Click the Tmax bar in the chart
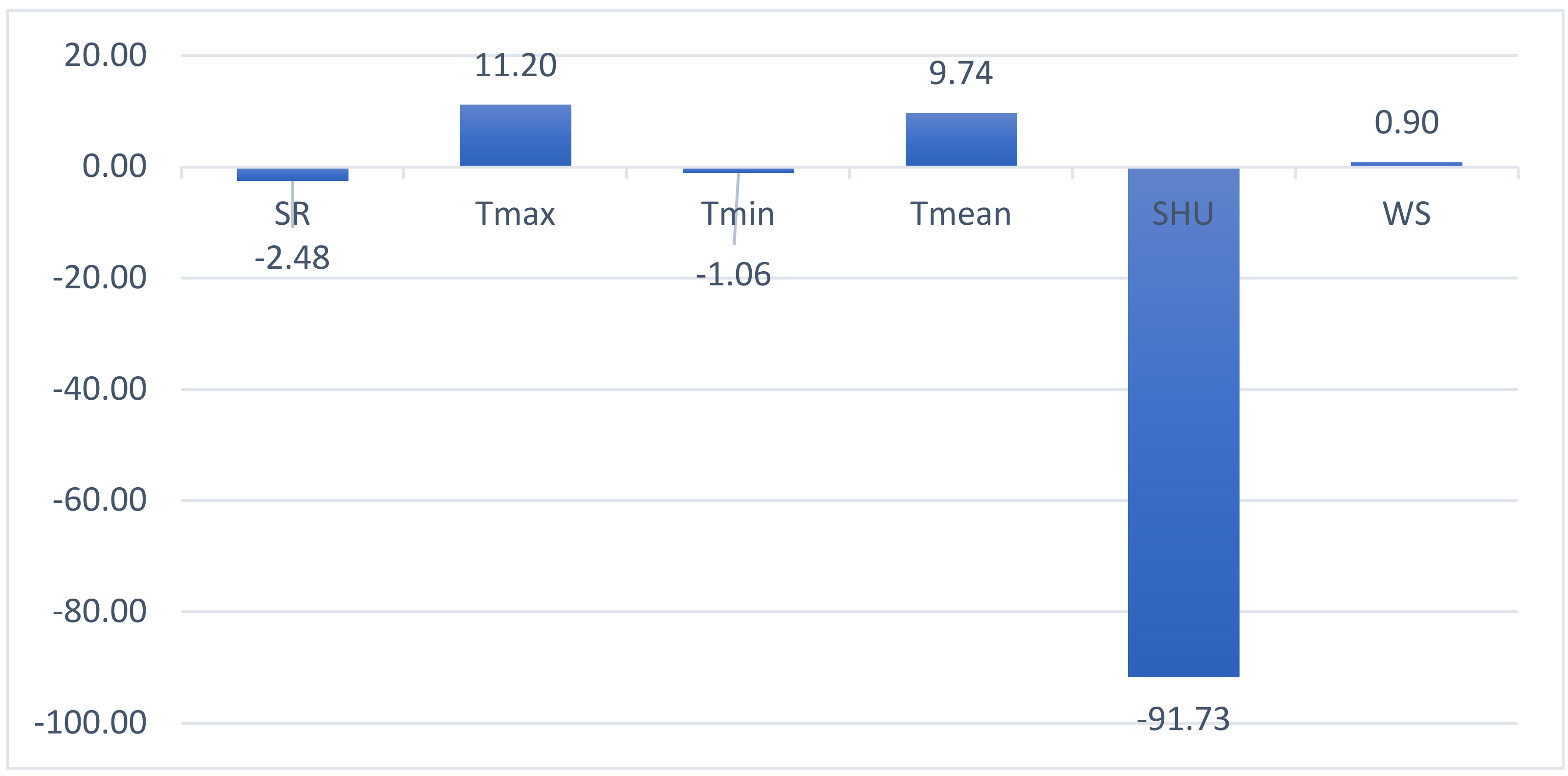This screenshot has width=1568, height=776. point(515,135)
